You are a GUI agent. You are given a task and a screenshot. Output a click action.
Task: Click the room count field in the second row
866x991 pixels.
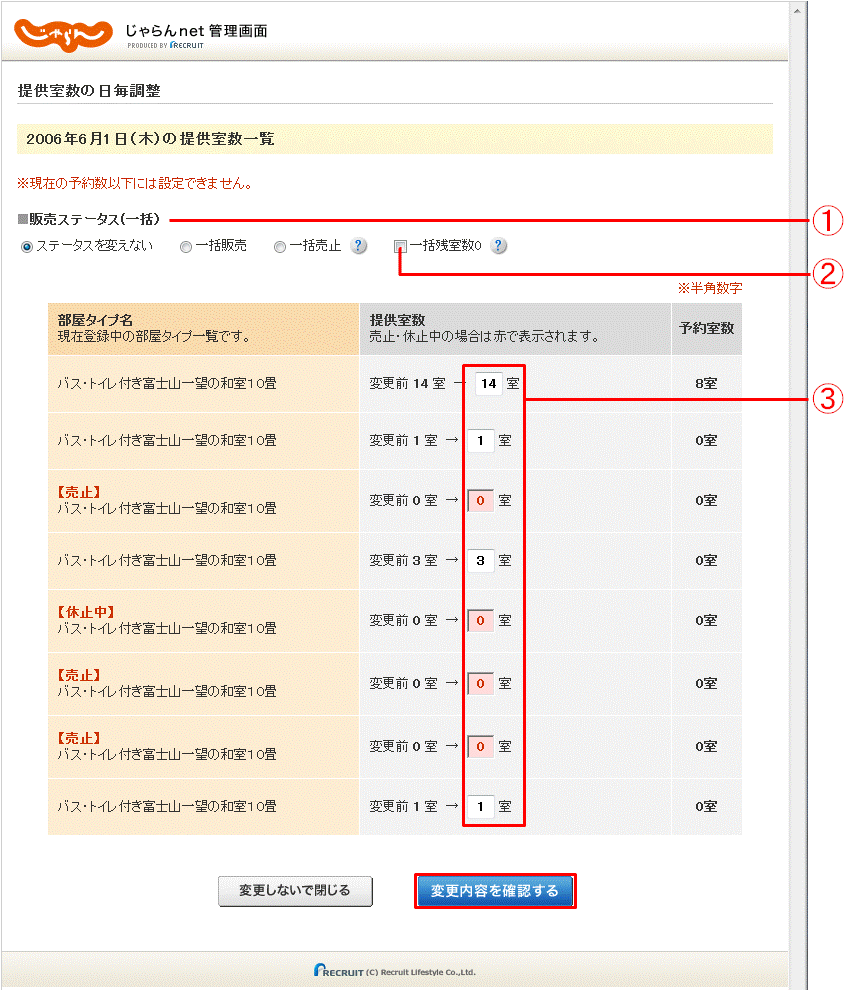[x=480, y=441]
